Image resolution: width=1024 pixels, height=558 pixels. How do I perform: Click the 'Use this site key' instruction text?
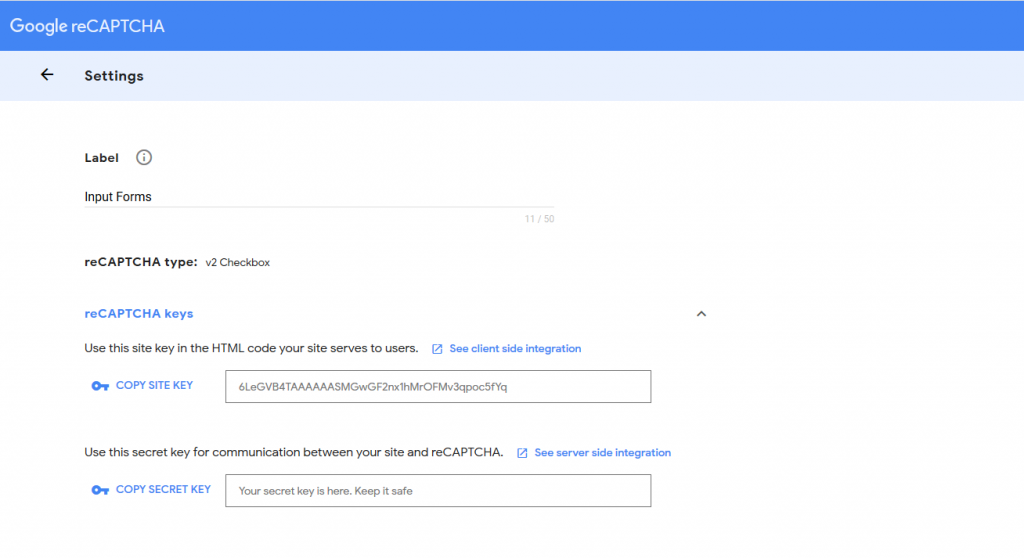[251, 348]
